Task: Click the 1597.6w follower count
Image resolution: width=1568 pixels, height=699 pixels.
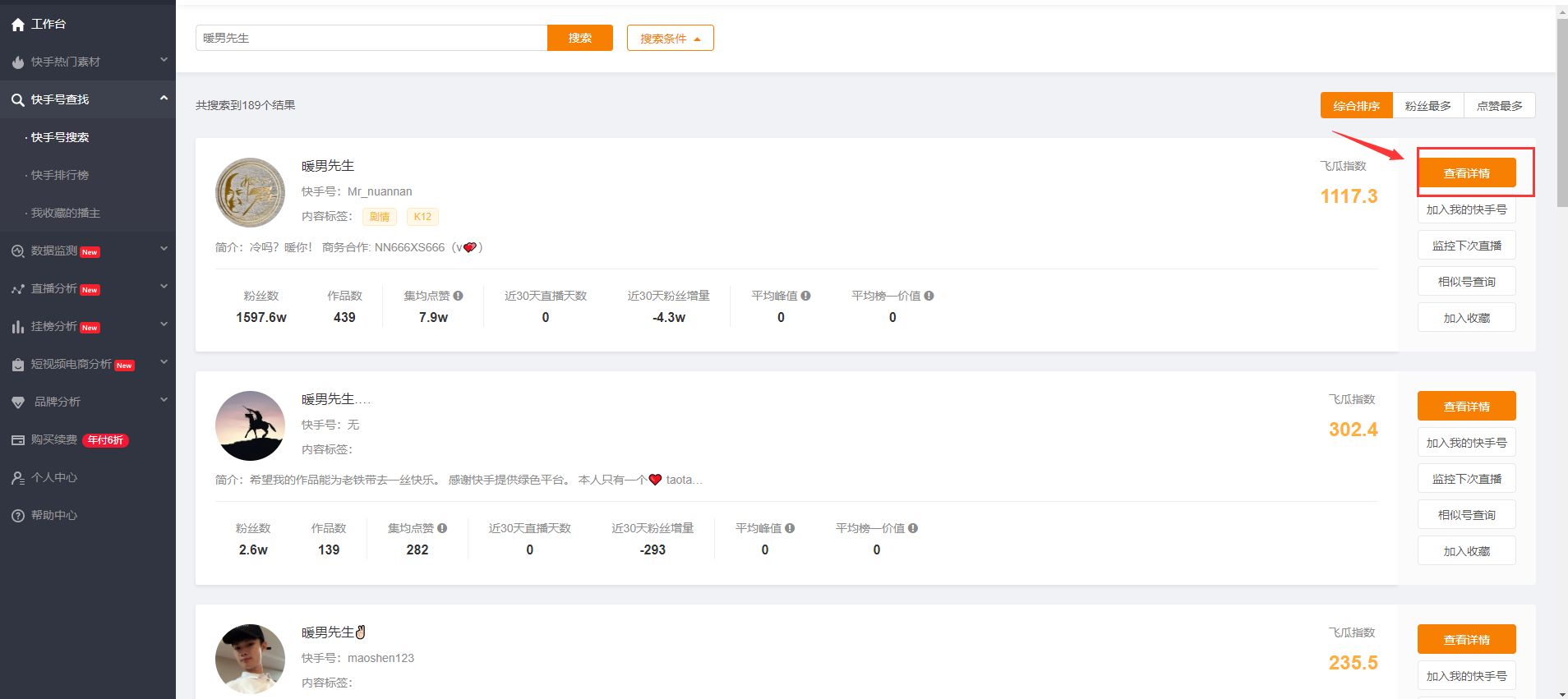Action: [x=261, y=318]
